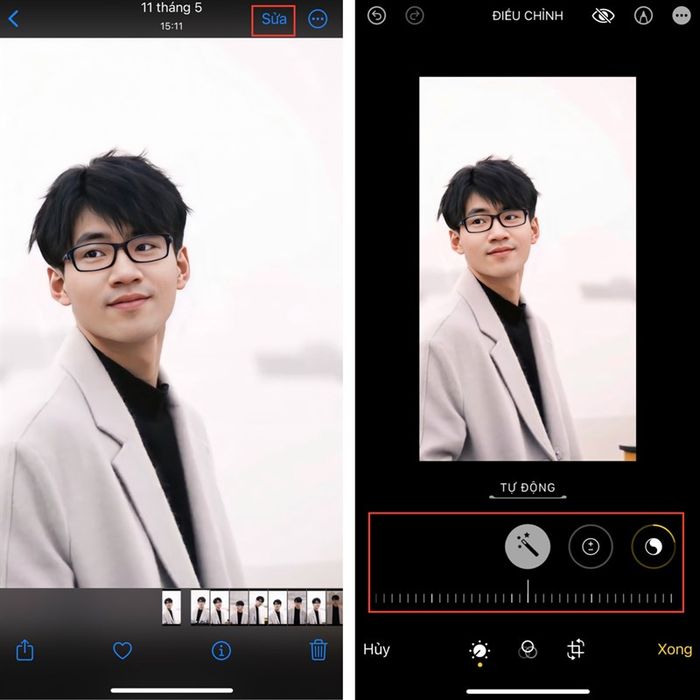700x700 pixels.
Task: Open photo info with the i icon
Action: 221,650
